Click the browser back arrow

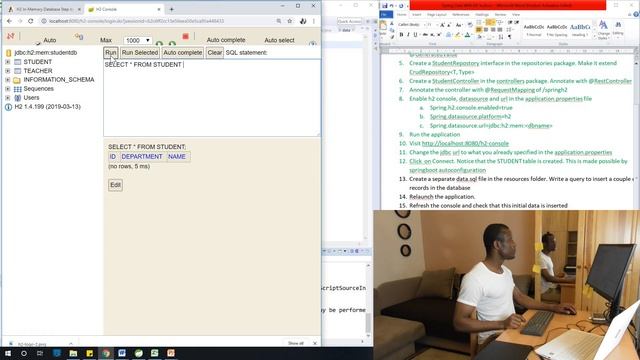click(9, 21)
